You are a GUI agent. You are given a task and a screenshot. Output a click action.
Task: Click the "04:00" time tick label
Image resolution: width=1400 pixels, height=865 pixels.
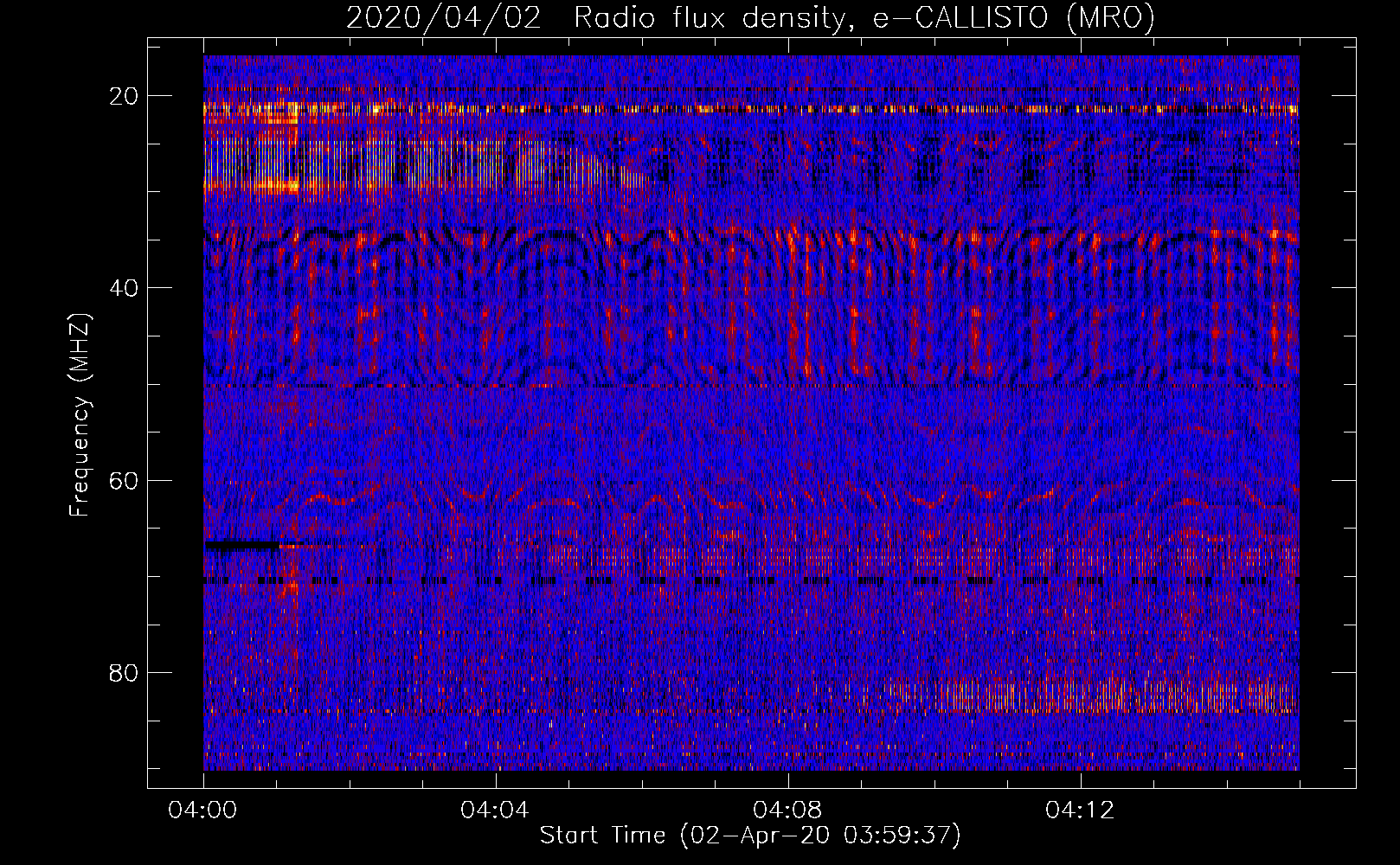(x=203, y=811)
